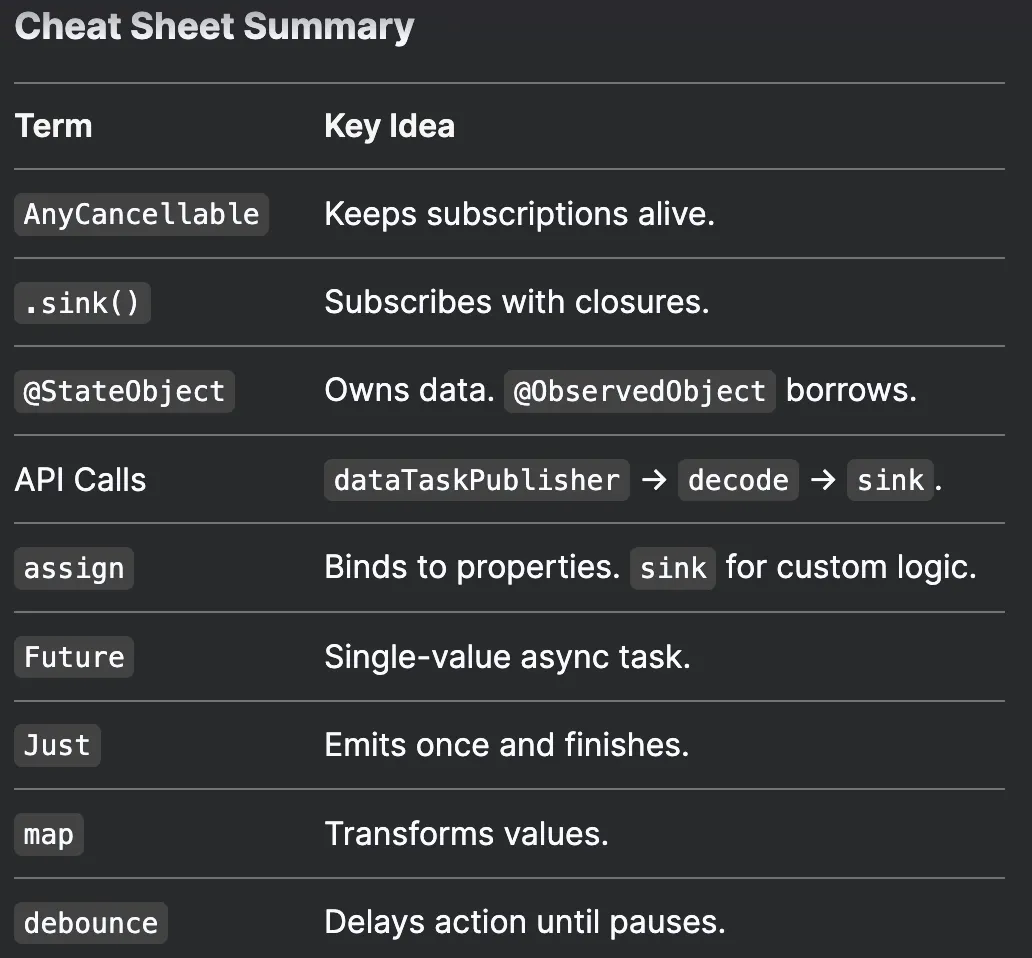The height and width of the screenshot is (958, 1032).
Task: Click the "Subscribes with closures." description
Action: [516, 302]
